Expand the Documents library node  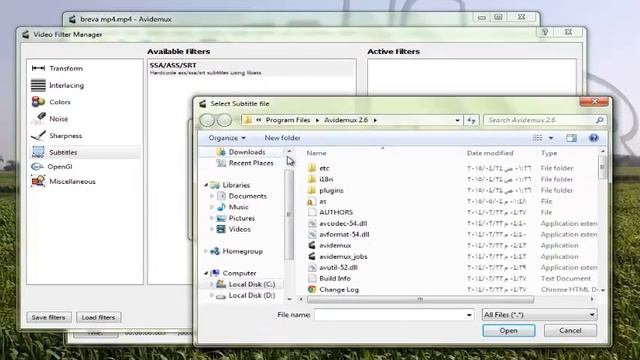click(212, 196)
